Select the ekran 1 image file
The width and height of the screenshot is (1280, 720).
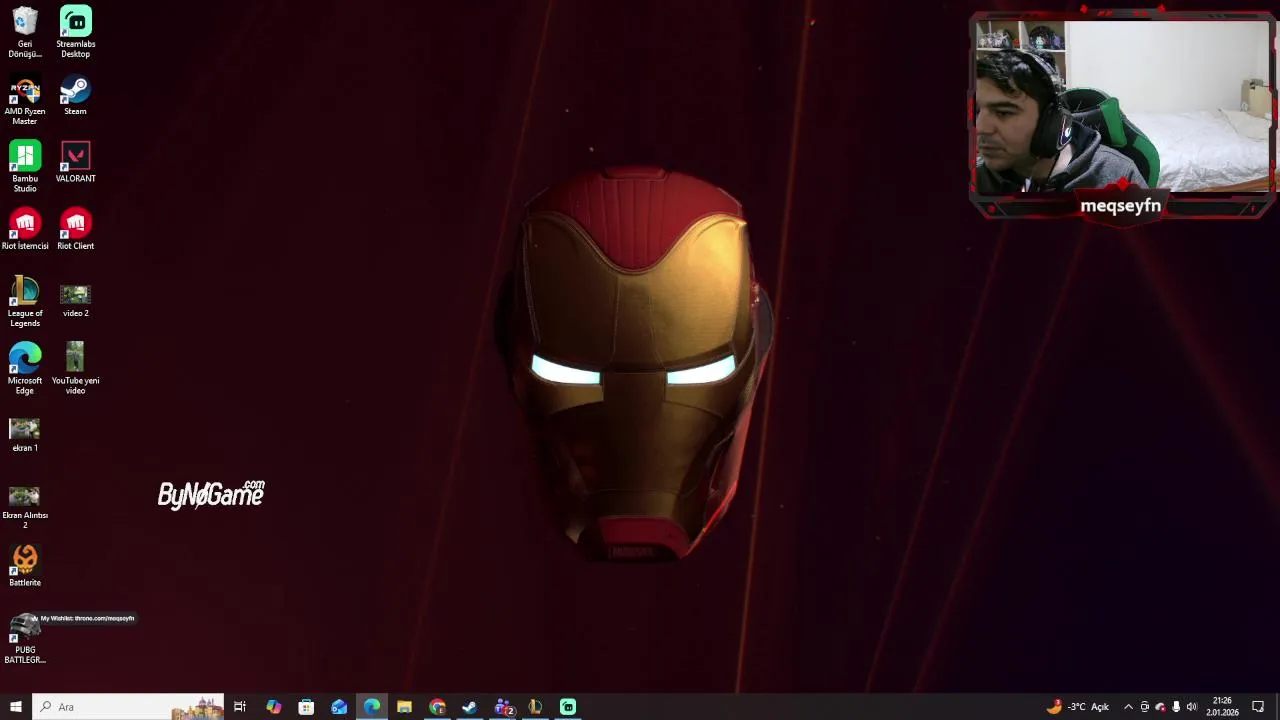pos(25,435)
